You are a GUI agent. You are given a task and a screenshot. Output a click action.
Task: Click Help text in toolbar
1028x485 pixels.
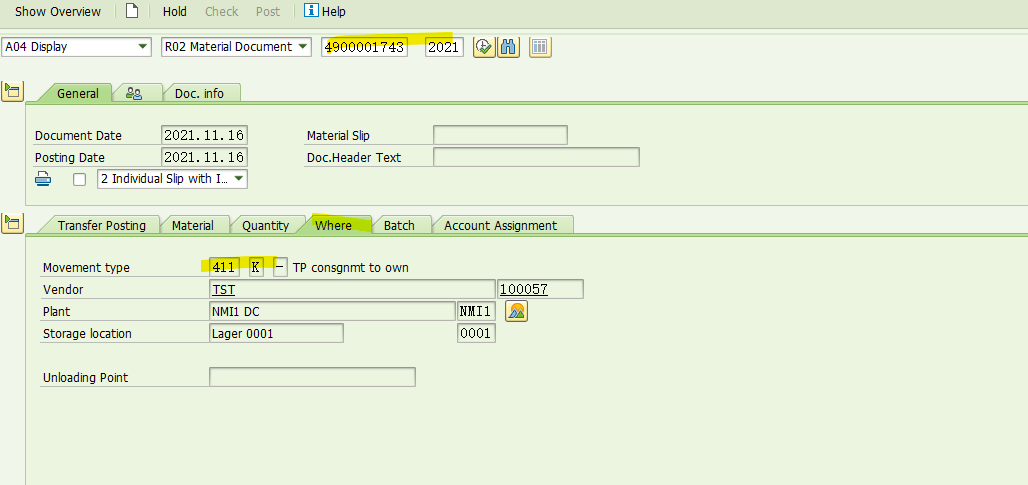pyautogui.click(x=334, y=11)
